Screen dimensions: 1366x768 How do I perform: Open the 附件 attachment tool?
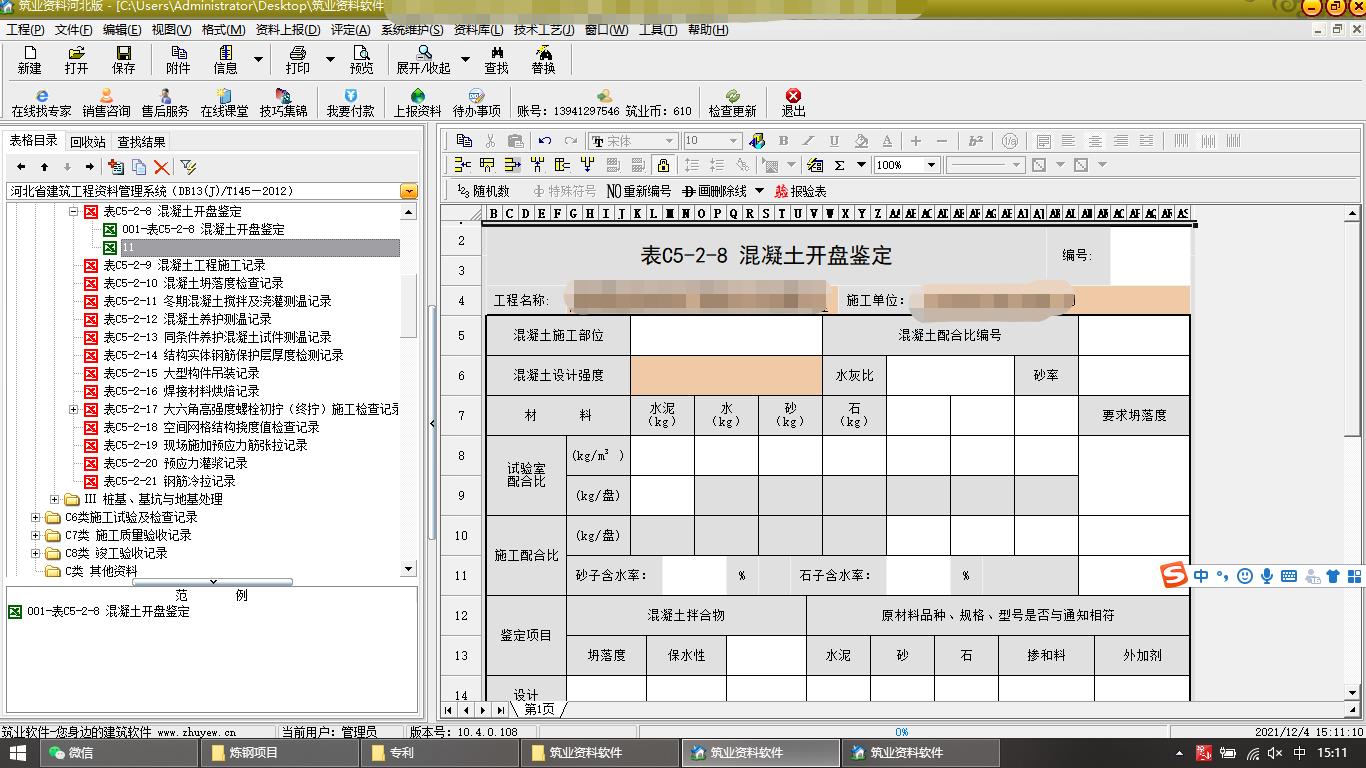coord(178,60)
